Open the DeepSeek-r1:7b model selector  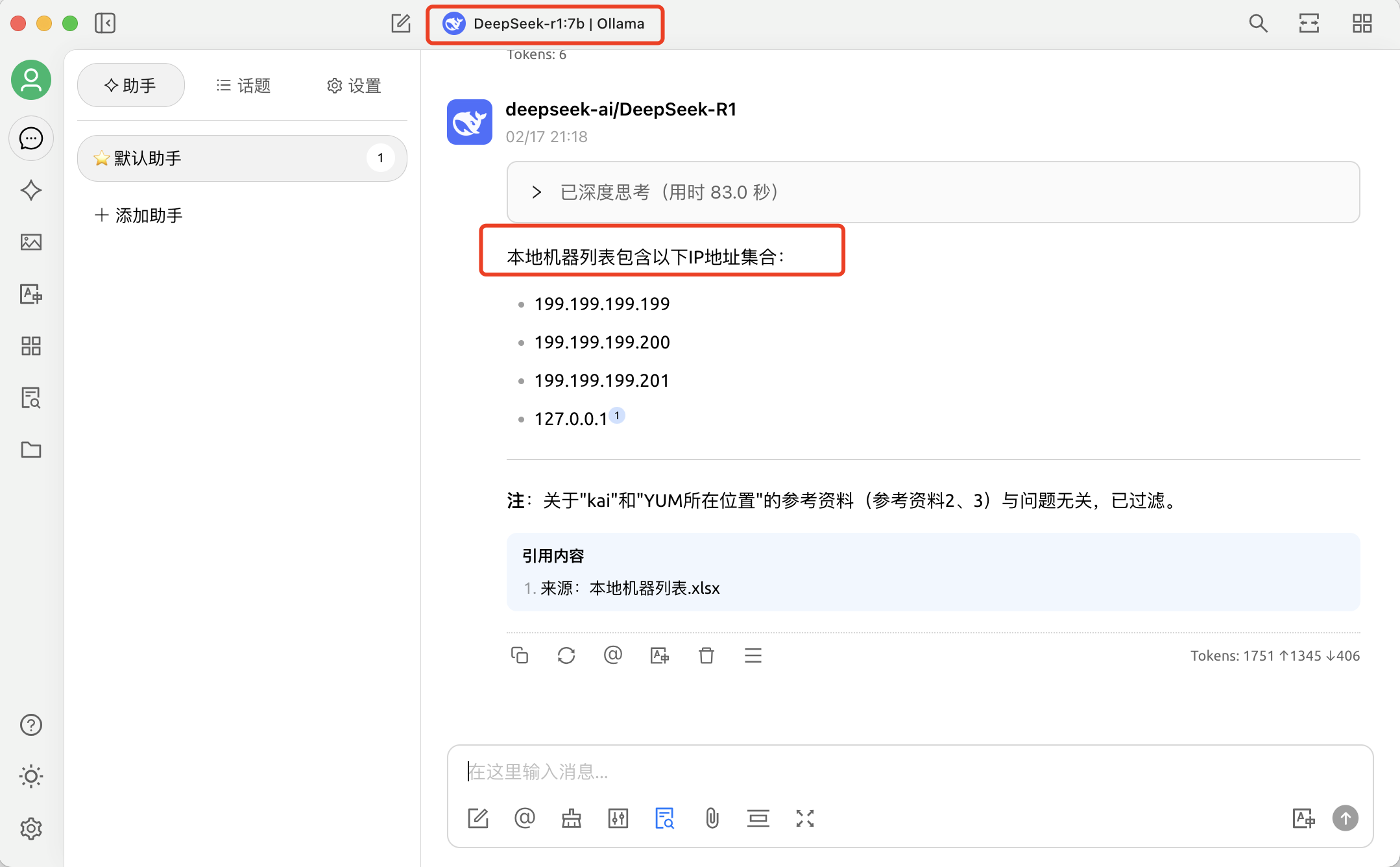click(544, 24)
